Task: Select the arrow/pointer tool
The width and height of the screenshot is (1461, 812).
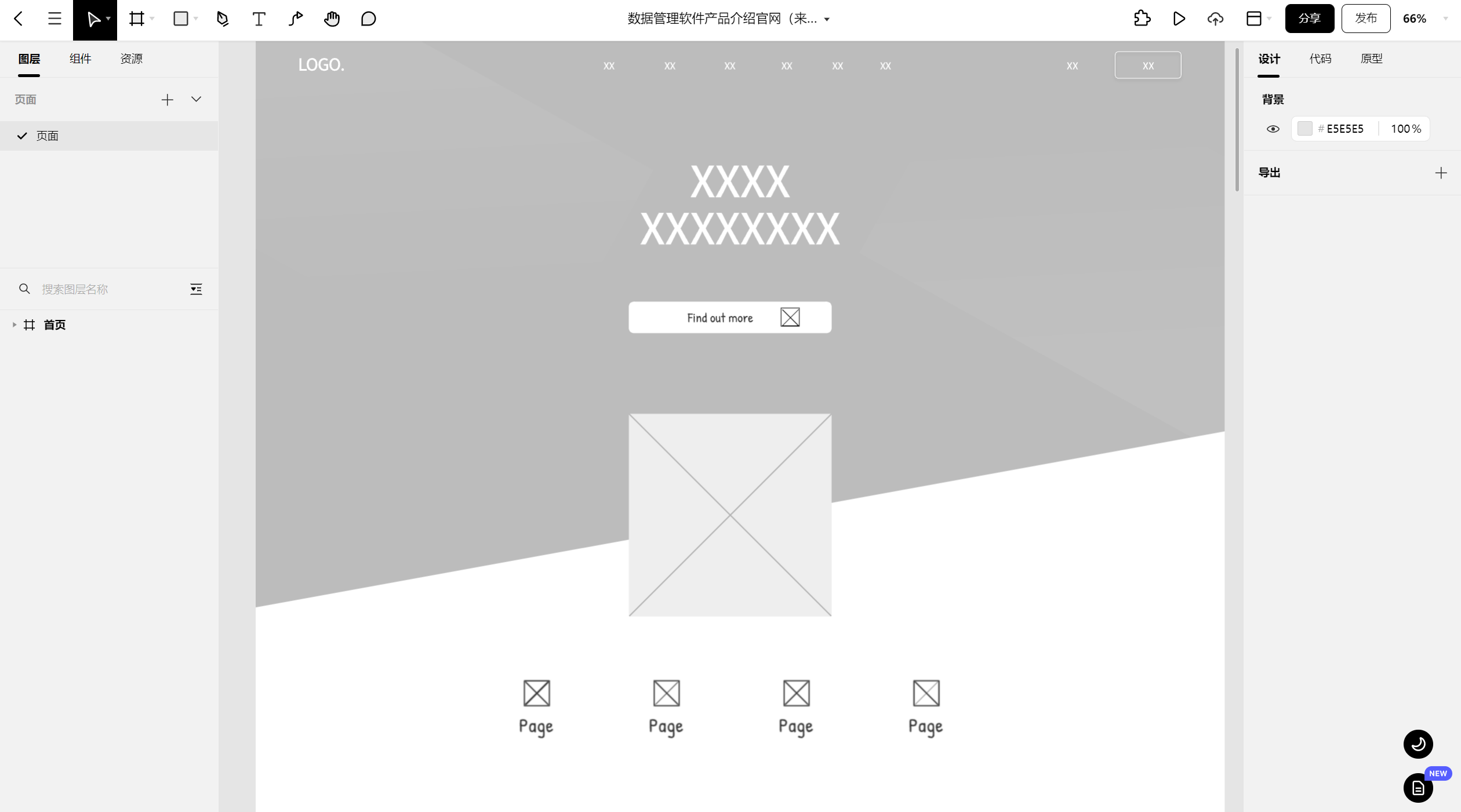Action: coord(94,18)
